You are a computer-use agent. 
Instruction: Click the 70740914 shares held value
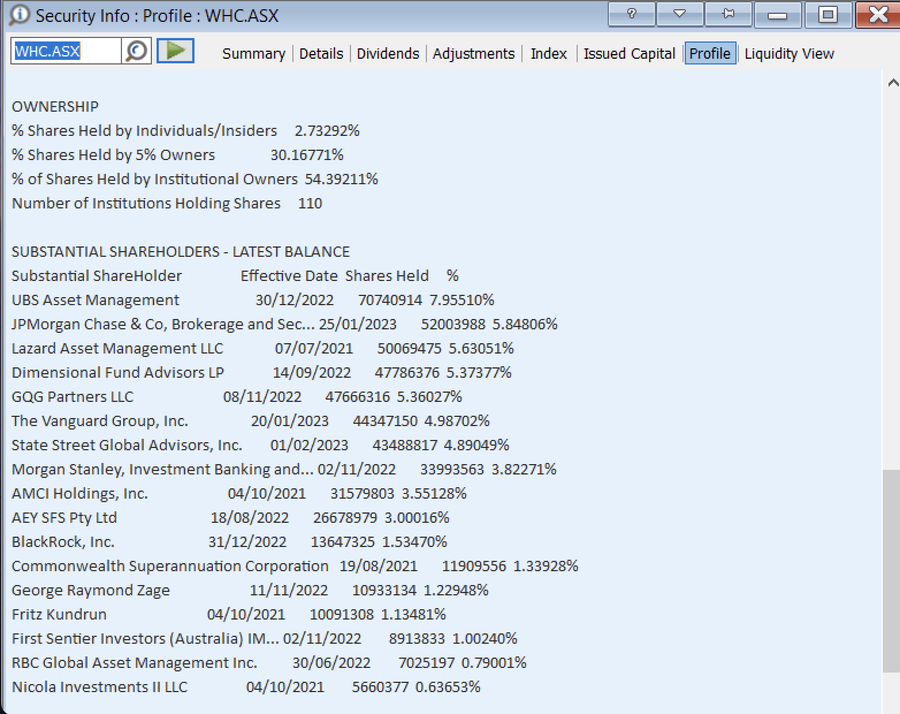pos(390,300)
